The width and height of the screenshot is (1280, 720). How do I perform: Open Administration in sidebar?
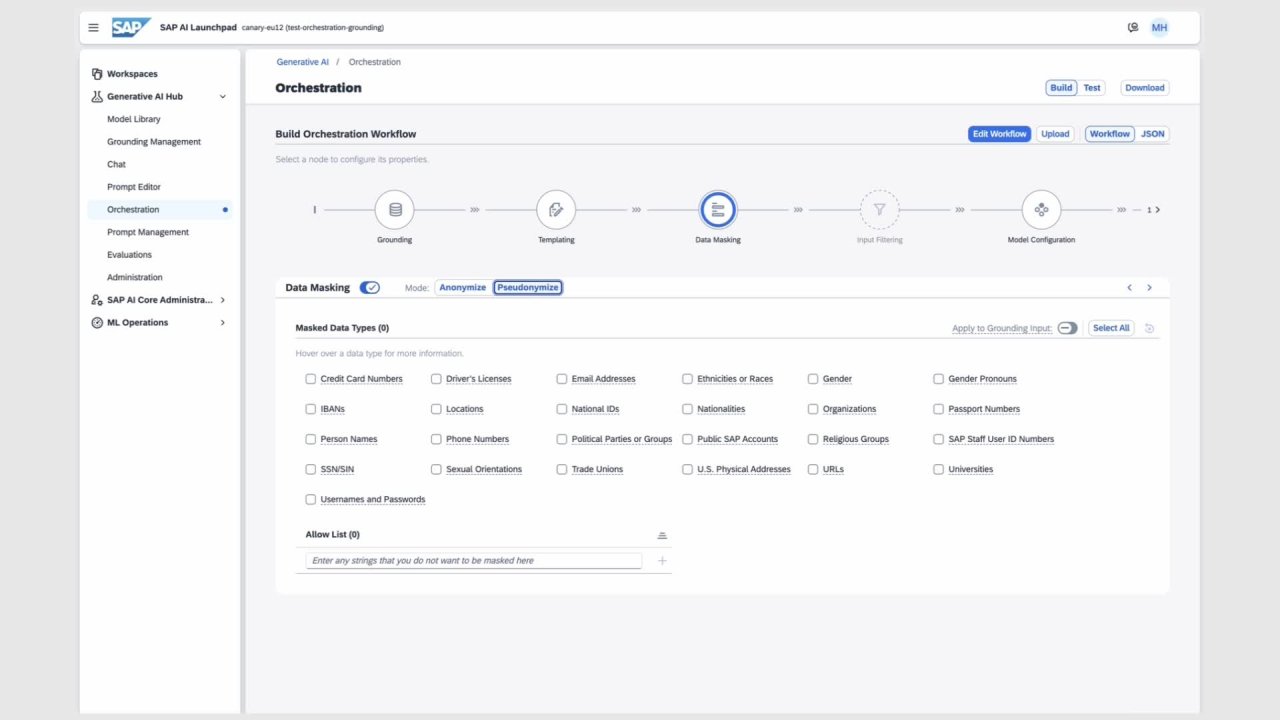[x=135, y=277]
